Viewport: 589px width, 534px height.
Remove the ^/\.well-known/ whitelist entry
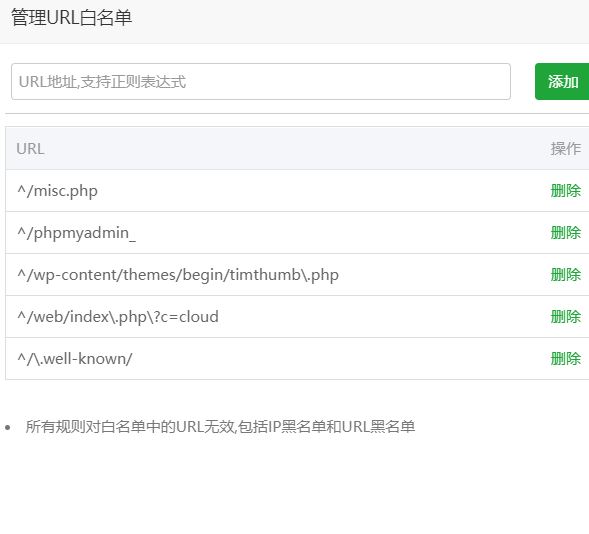[566, 359]
